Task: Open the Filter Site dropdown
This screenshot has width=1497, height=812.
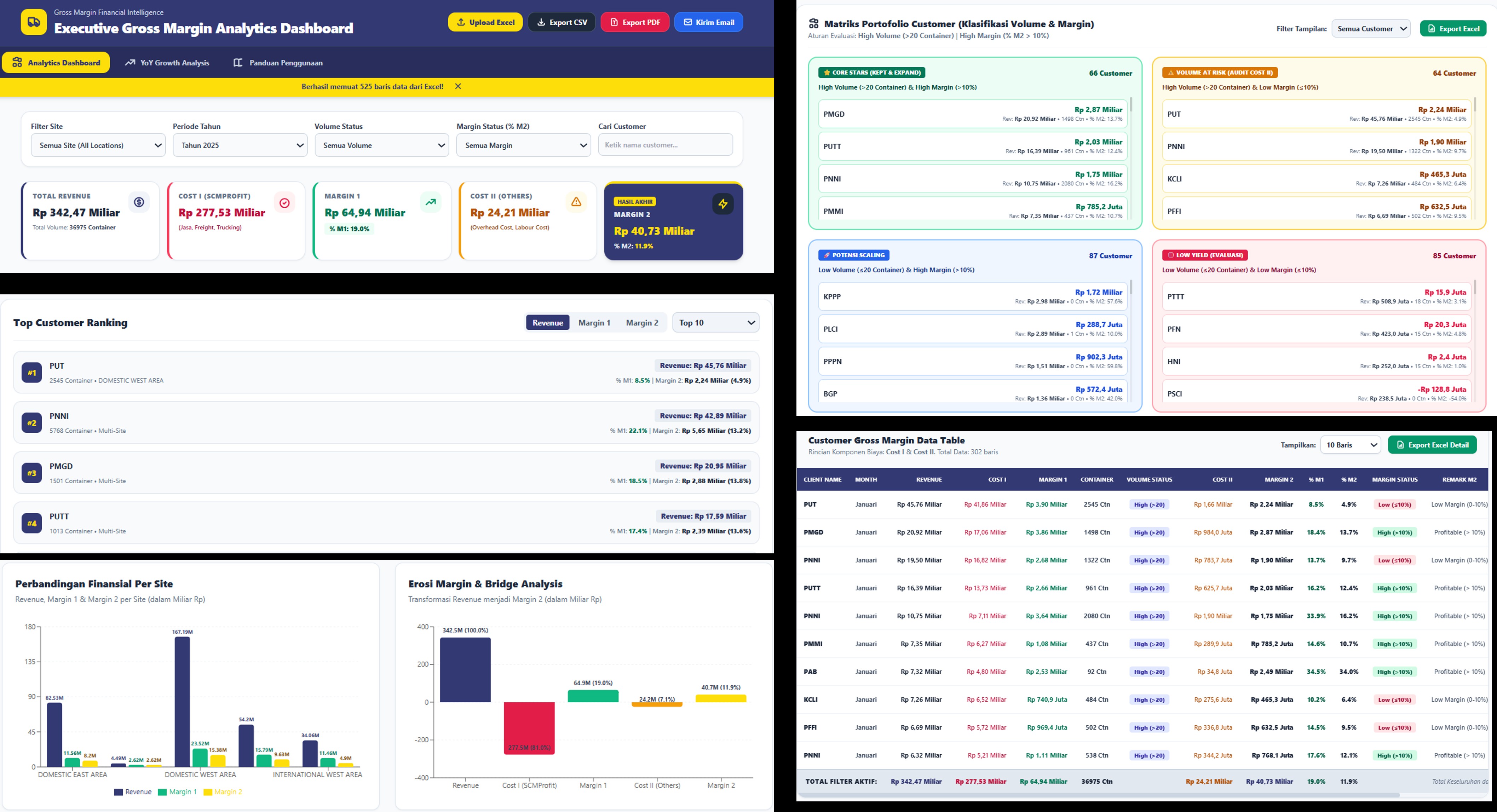Action: click(x=98, y=145)
